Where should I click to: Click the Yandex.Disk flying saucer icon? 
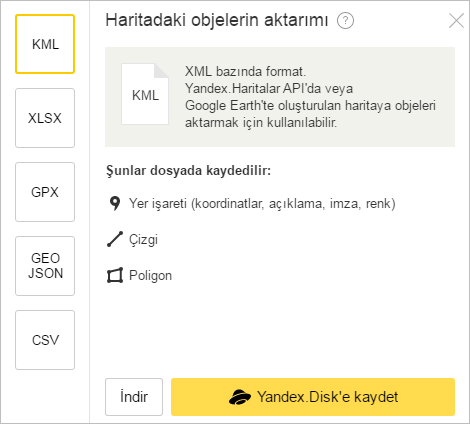(x=240, y=397)
